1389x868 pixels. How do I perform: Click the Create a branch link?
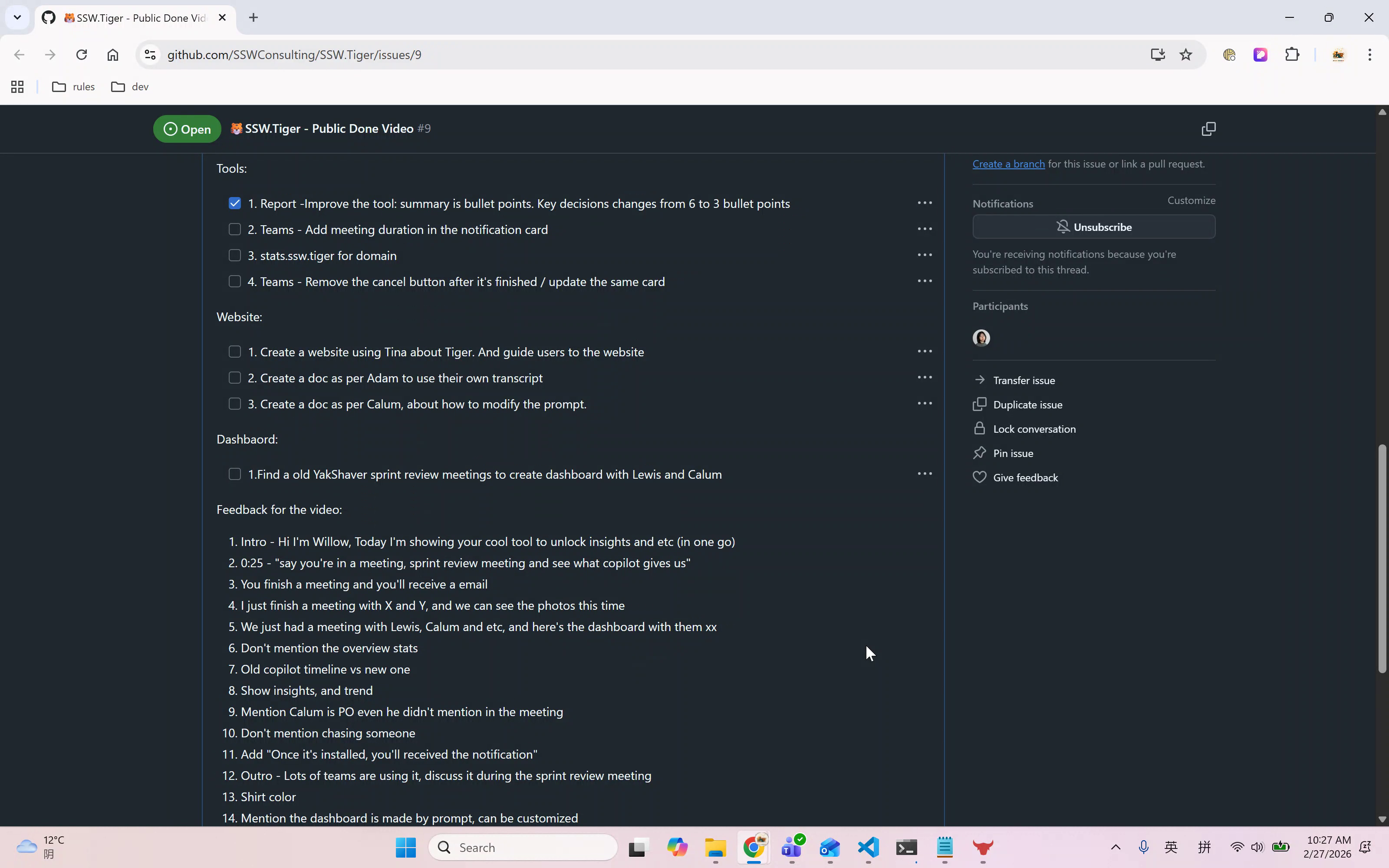tap(1008, 164)
